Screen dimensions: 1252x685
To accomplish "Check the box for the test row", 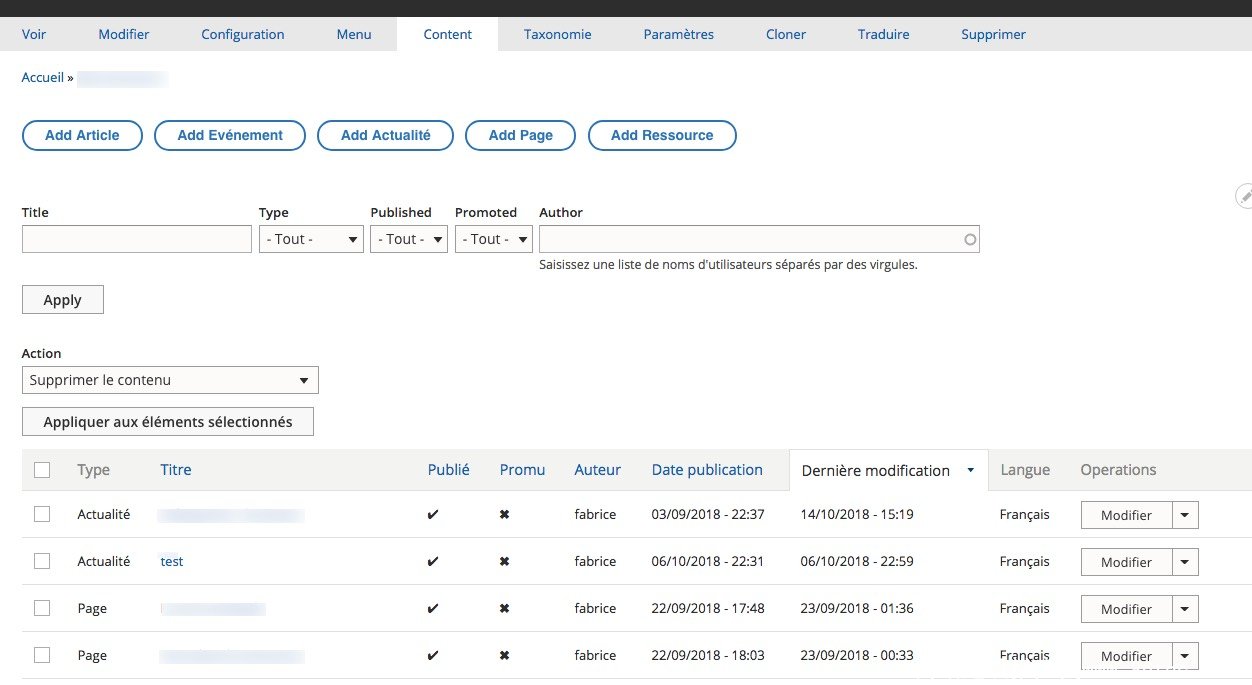I will [42, 561].
